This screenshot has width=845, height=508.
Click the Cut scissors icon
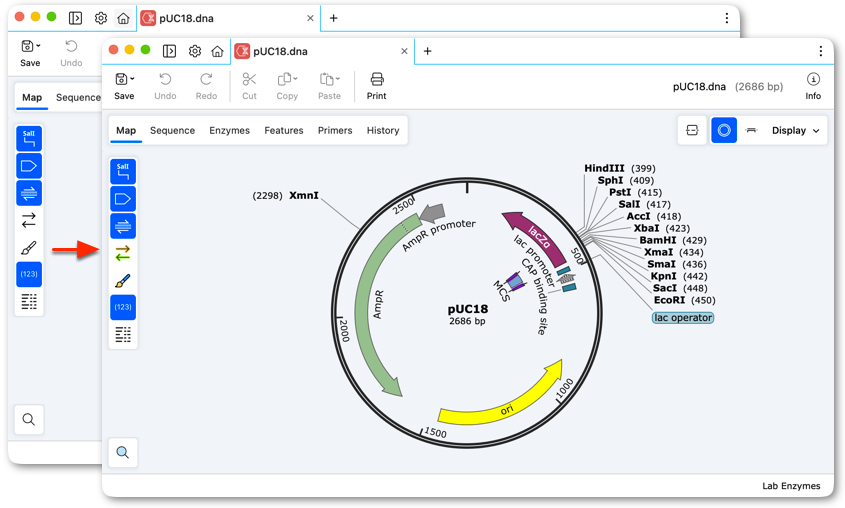tap(249, 80)
